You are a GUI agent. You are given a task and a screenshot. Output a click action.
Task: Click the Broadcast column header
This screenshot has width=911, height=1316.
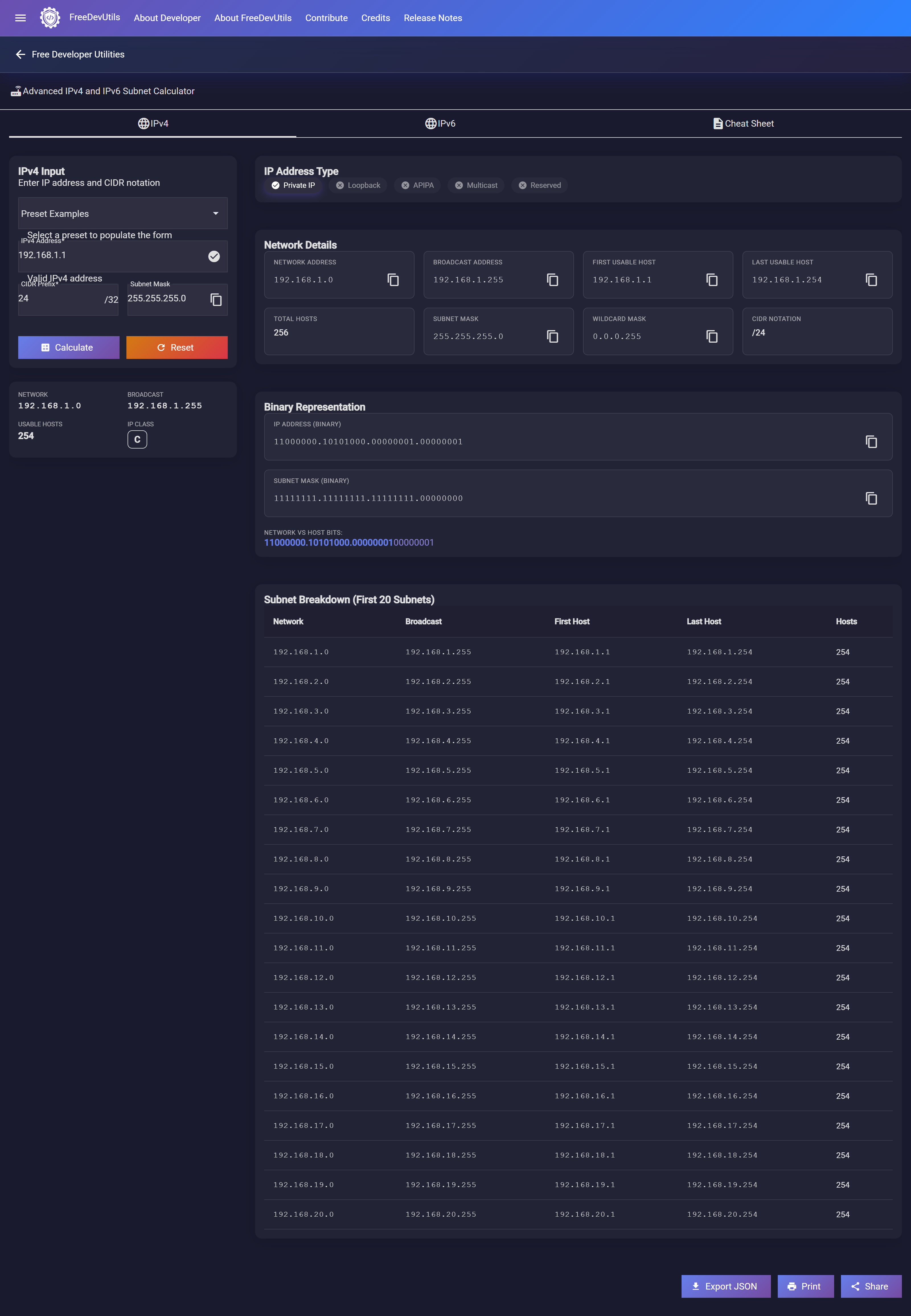point(424,622)
